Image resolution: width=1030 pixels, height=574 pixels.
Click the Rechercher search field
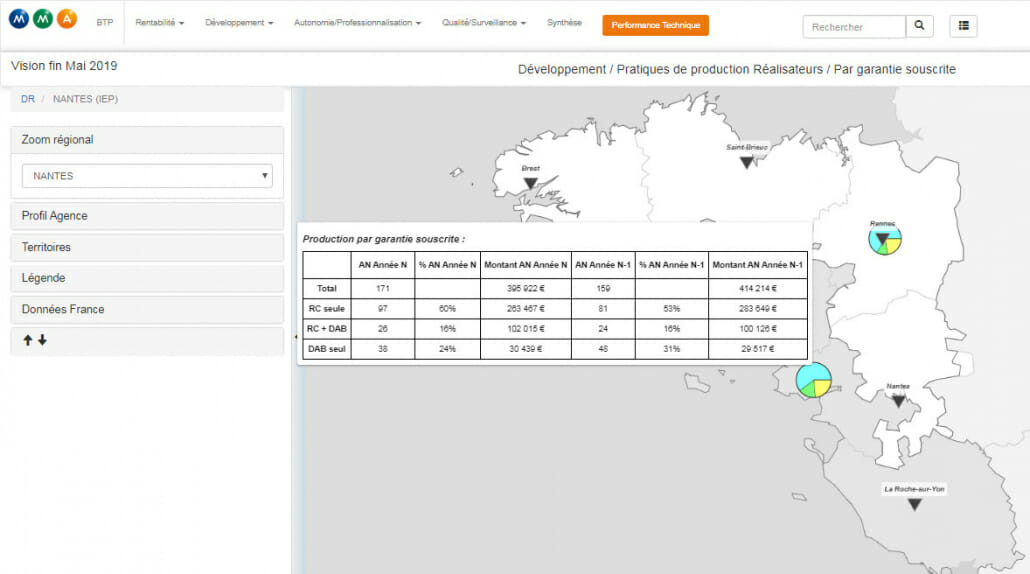[x=854, y=26]
